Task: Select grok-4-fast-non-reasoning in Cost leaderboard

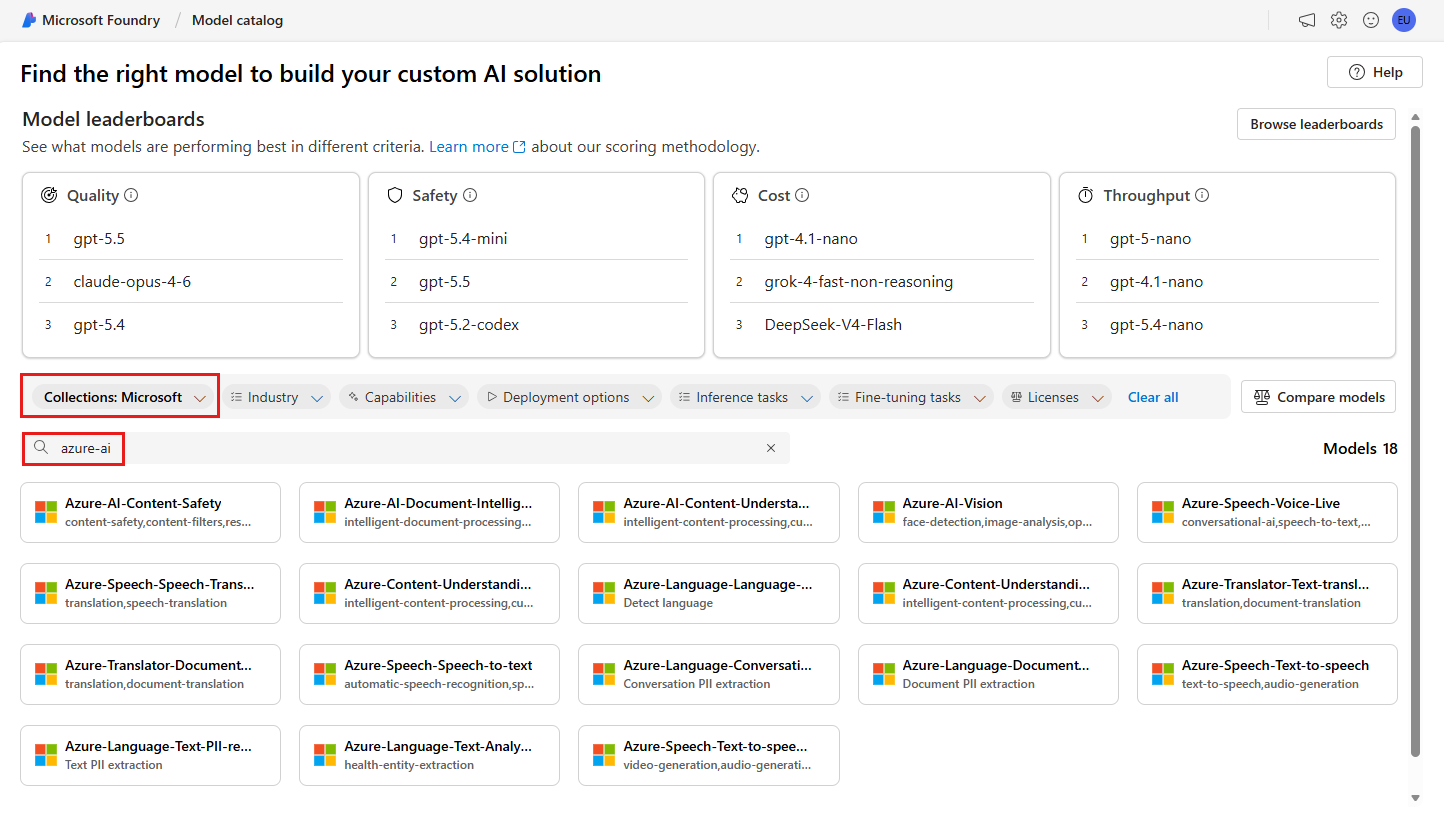Action: click(x=859, y=282)
